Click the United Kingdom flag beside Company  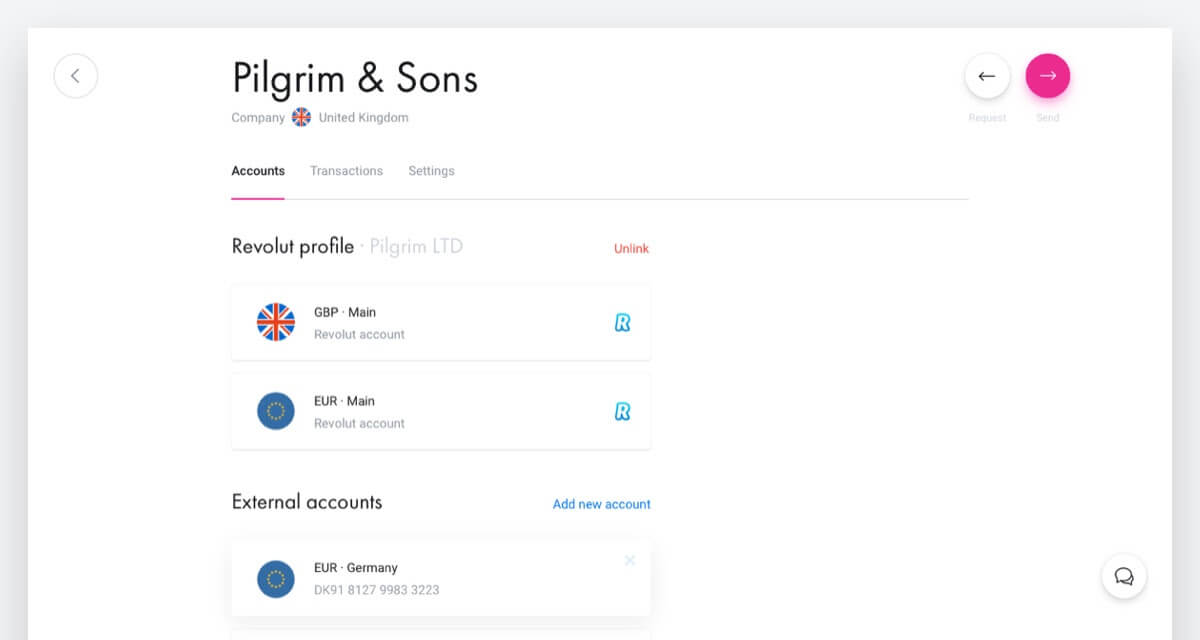(301, 117)
